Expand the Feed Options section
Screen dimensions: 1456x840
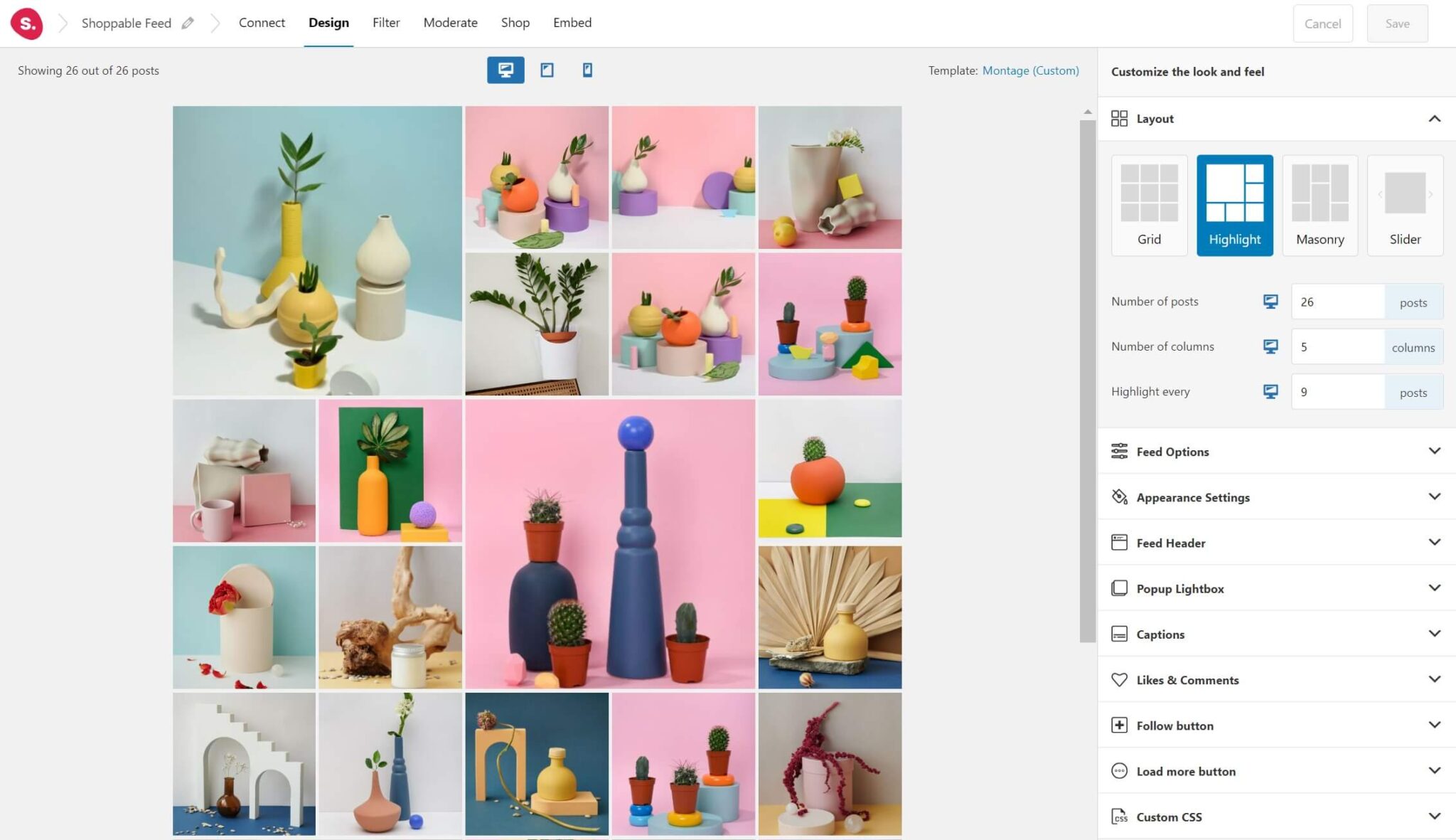point(1275,451)
